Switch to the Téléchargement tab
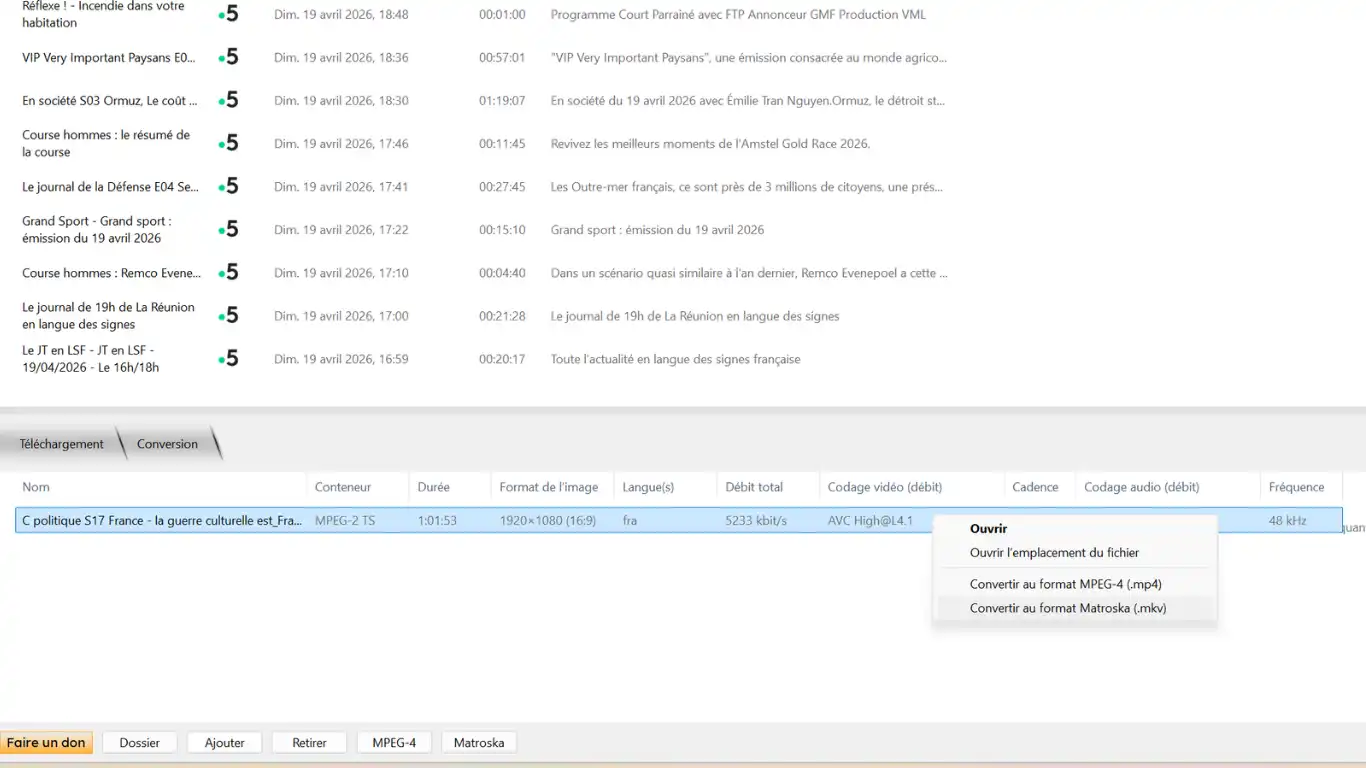Screen dimensions: 1366x768 pos(61,444)
